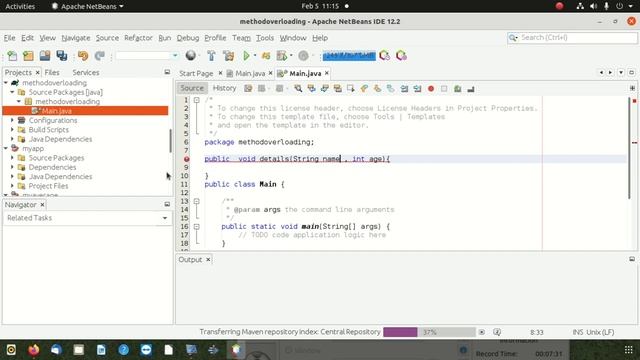The image size is (640, 360).
Task: Toggle the Source view button
Action: point(192,88)
